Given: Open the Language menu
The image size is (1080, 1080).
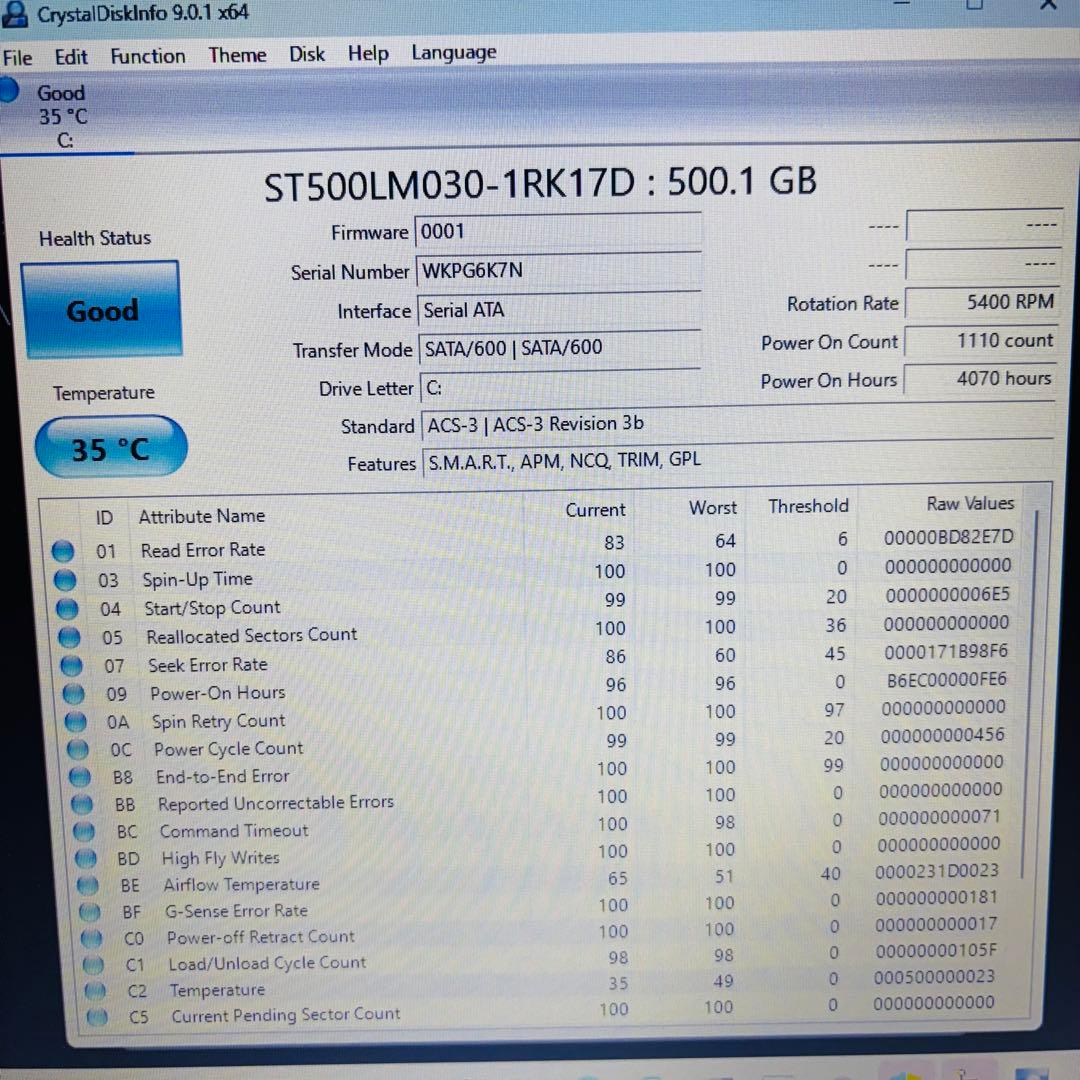Looking at the screenshot, I should [x=453, y=52].
